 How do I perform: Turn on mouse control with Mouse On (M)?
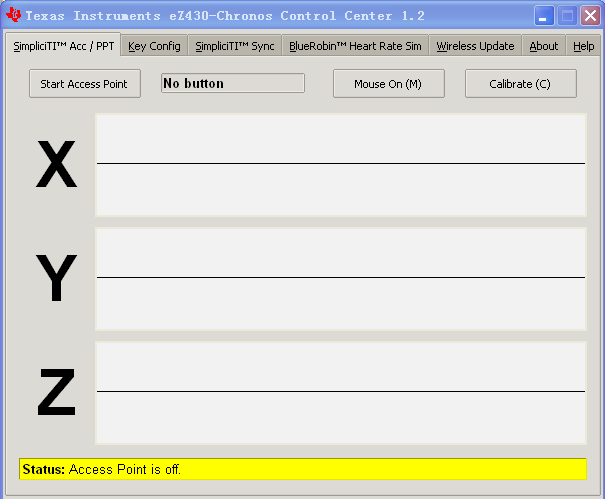(x=389, y=84)
